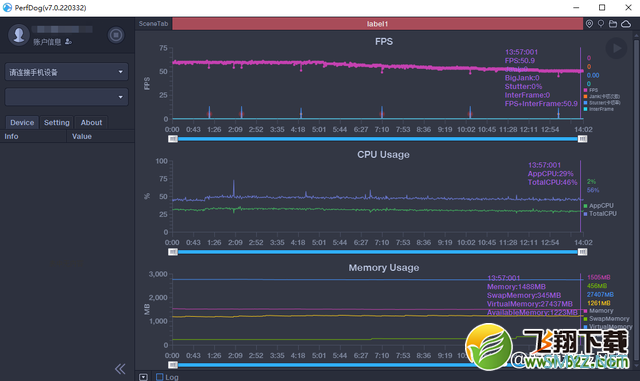
Task: Click the red label1 scene bar
Action: coord(377,24)
